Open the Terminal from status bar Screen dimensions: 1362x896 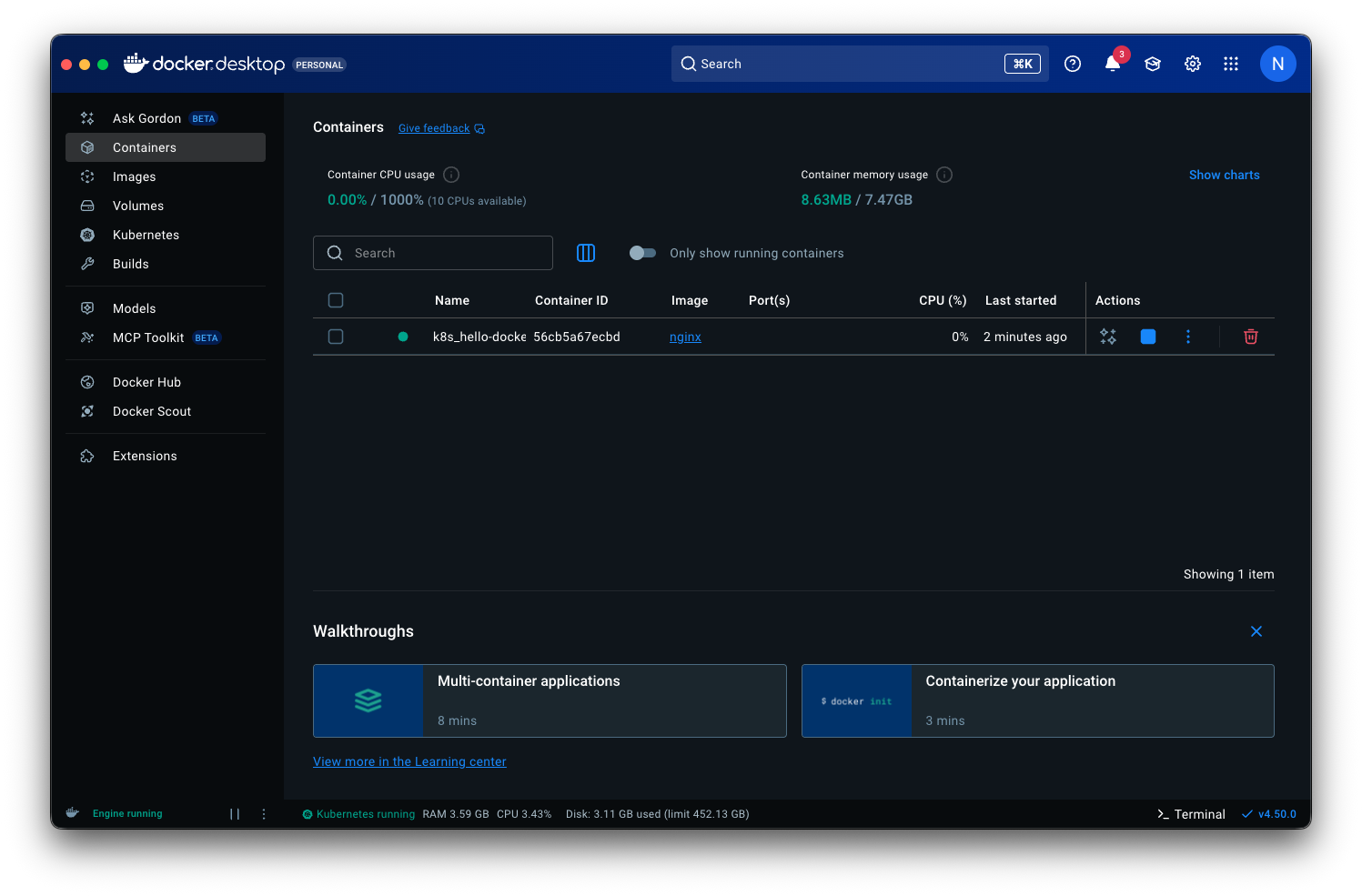pos(1191,814)
